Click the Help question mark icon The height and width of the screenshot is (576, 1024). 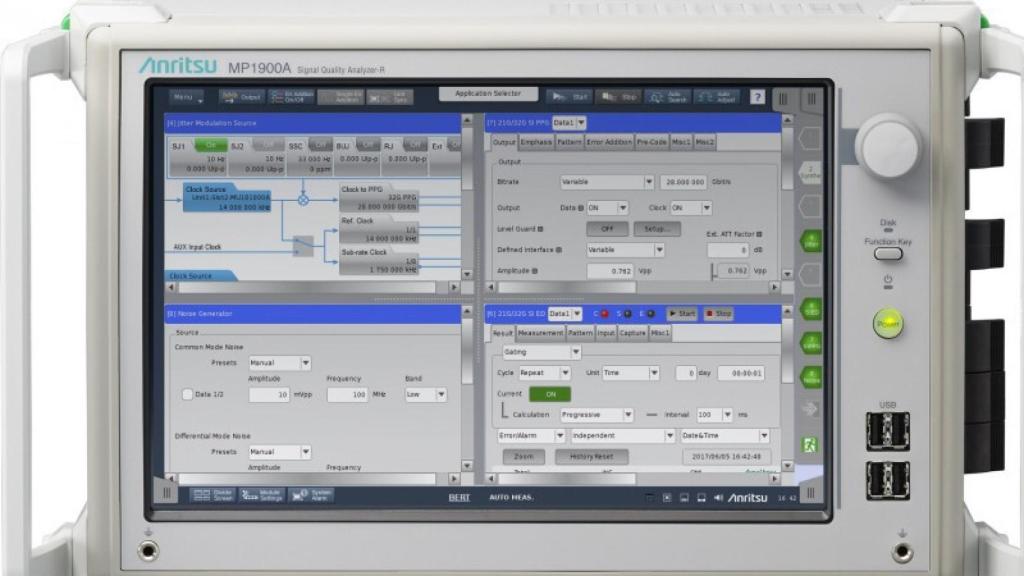pyautogui.click(x=758, y=97)
